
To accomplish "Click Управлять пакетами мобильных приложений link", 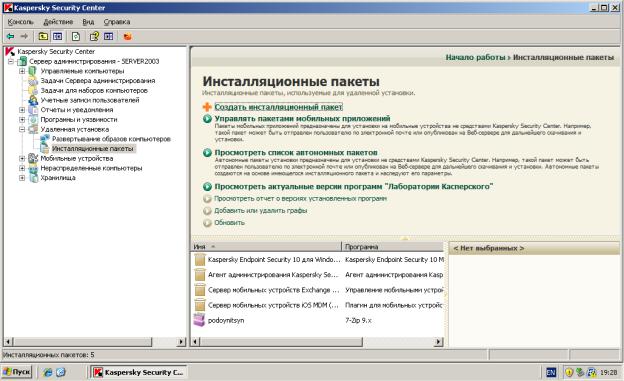I will (302, 119).
